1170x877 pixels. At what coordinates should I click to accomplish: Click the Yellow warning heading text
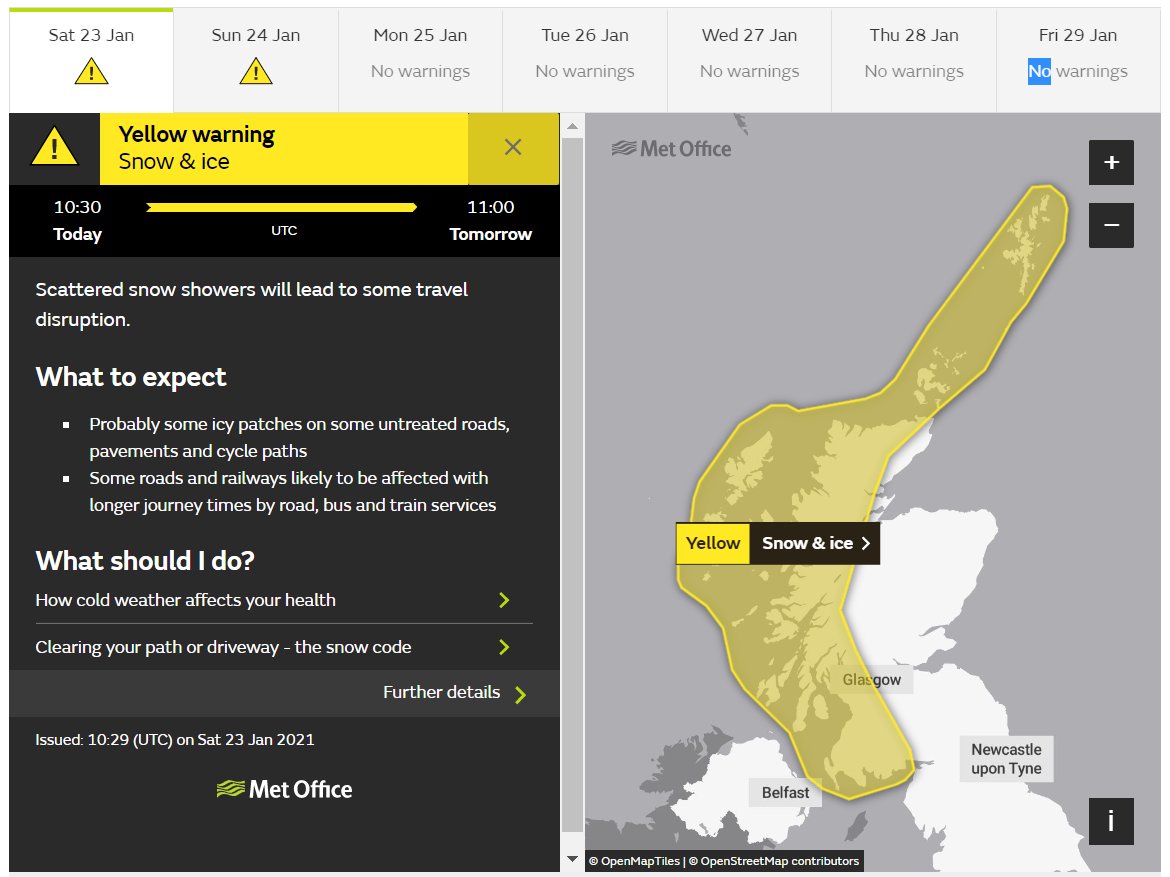pos(197,134)
